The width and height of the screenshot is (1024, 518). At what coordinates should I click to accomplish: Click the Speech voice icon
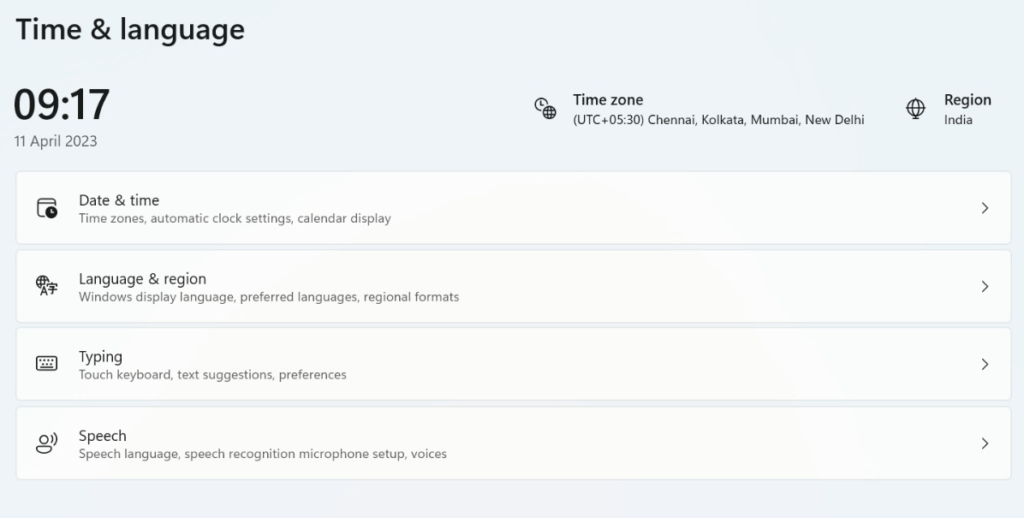[47, 443]
